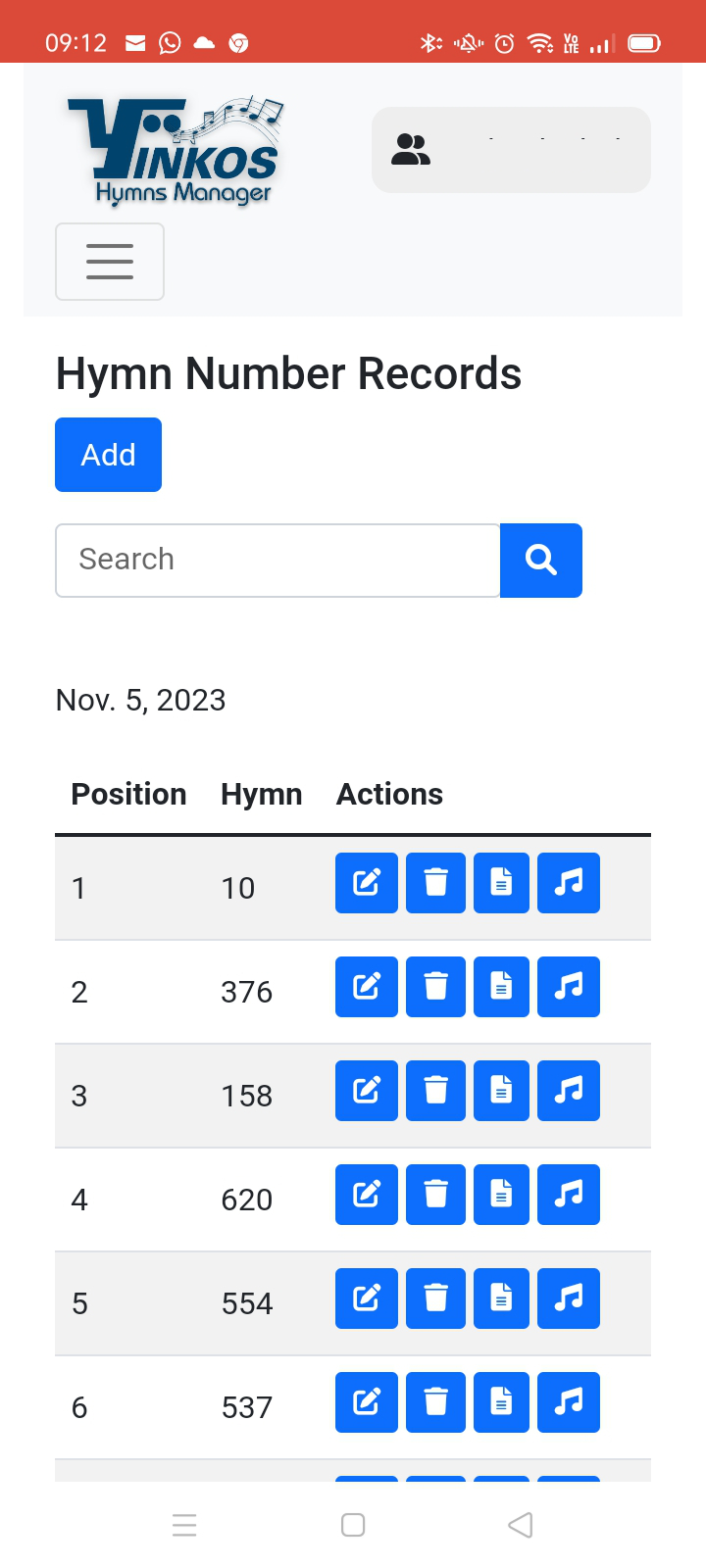Open document for hymn 158
Image resolution: width=706 pixels, height=1568 pixels.
501,1091
